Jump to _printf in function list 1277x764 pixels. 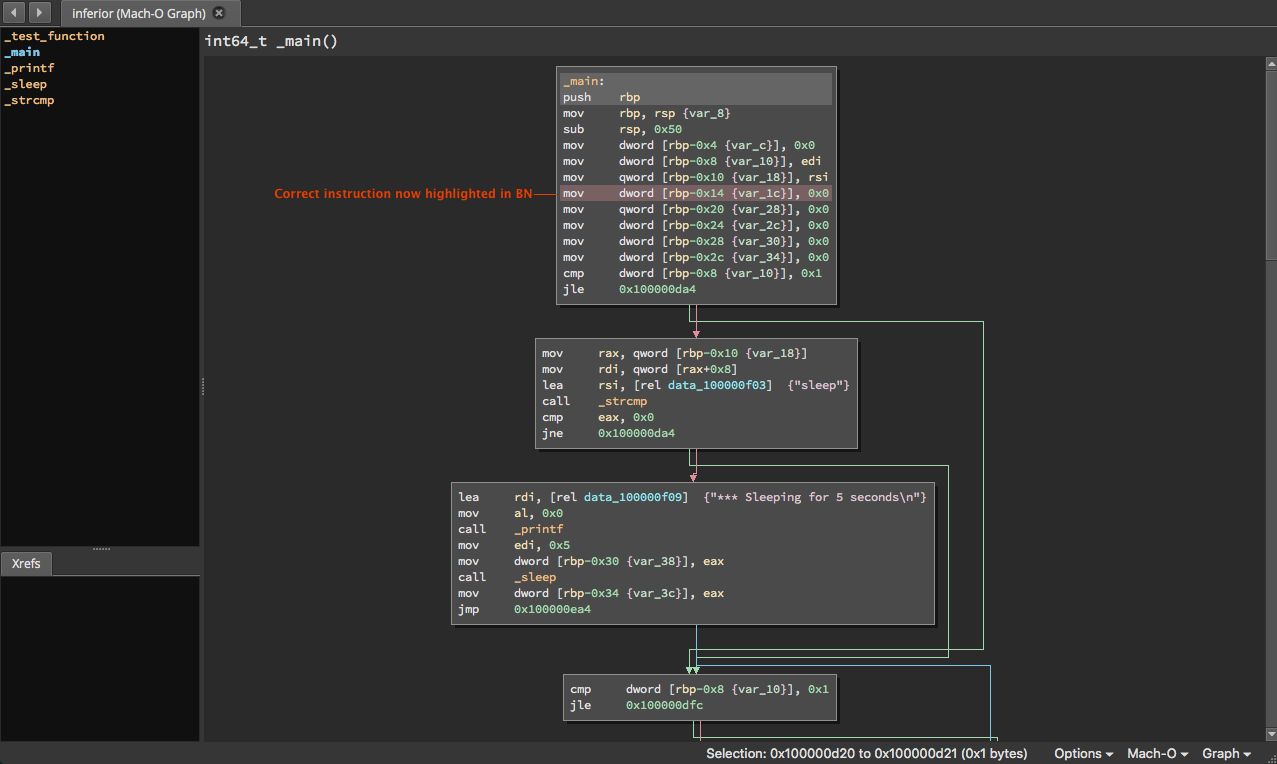point(29,68)
